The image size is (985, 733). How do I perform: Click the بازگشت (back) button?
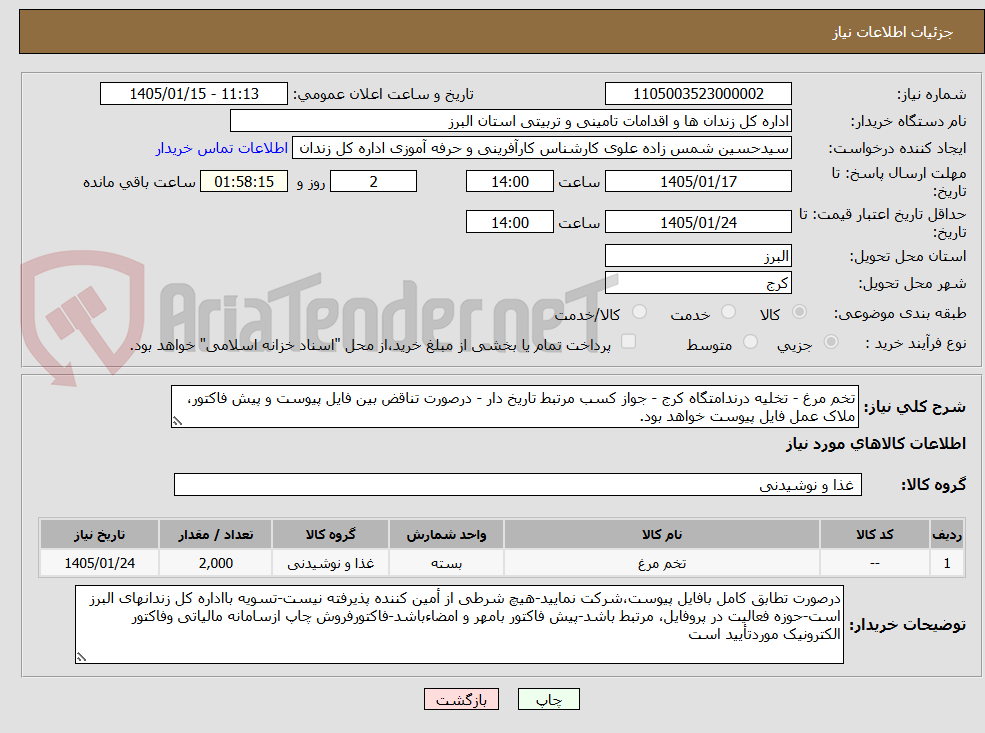(x=461, y=699)
